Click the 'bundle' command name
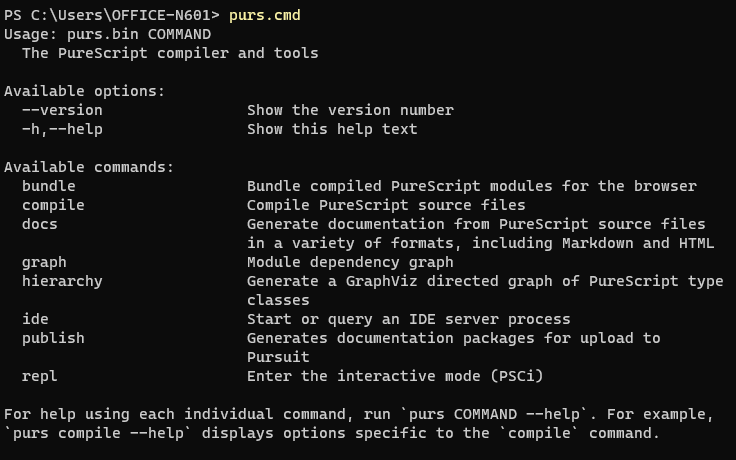Image resolution: width=736 pixels, height=460 pixels. (x=49, y=186)
